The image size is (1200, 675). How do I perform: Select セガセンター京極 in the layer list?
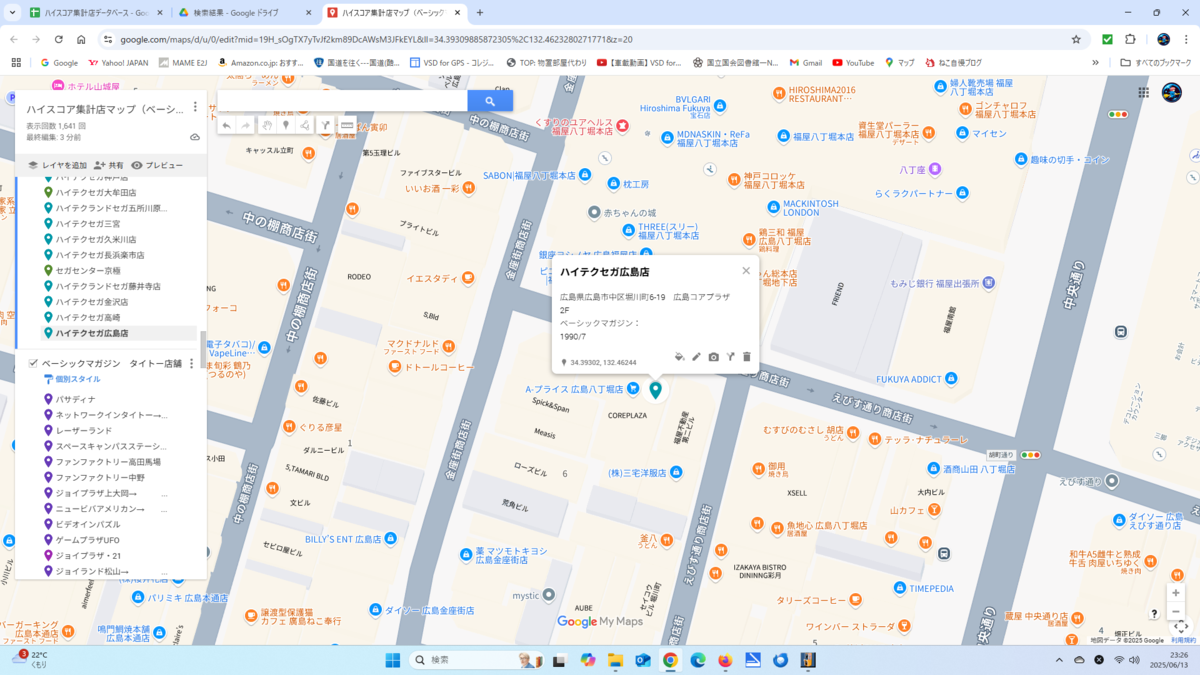(88, 271)
